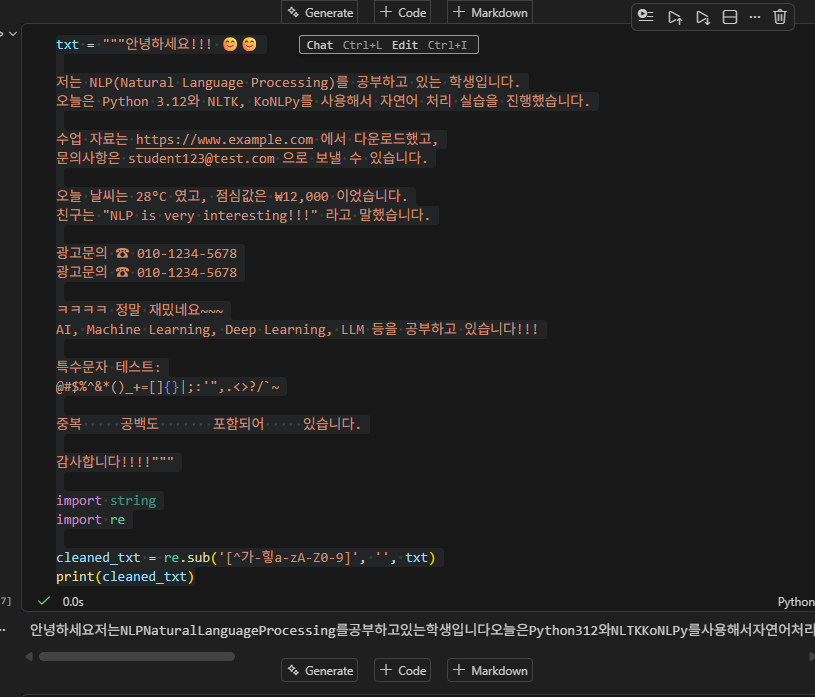
Task: Click 'ㅋㅋㅋㅋ 정말 재밌네요~~~' line
Action: tap(140, 310)
